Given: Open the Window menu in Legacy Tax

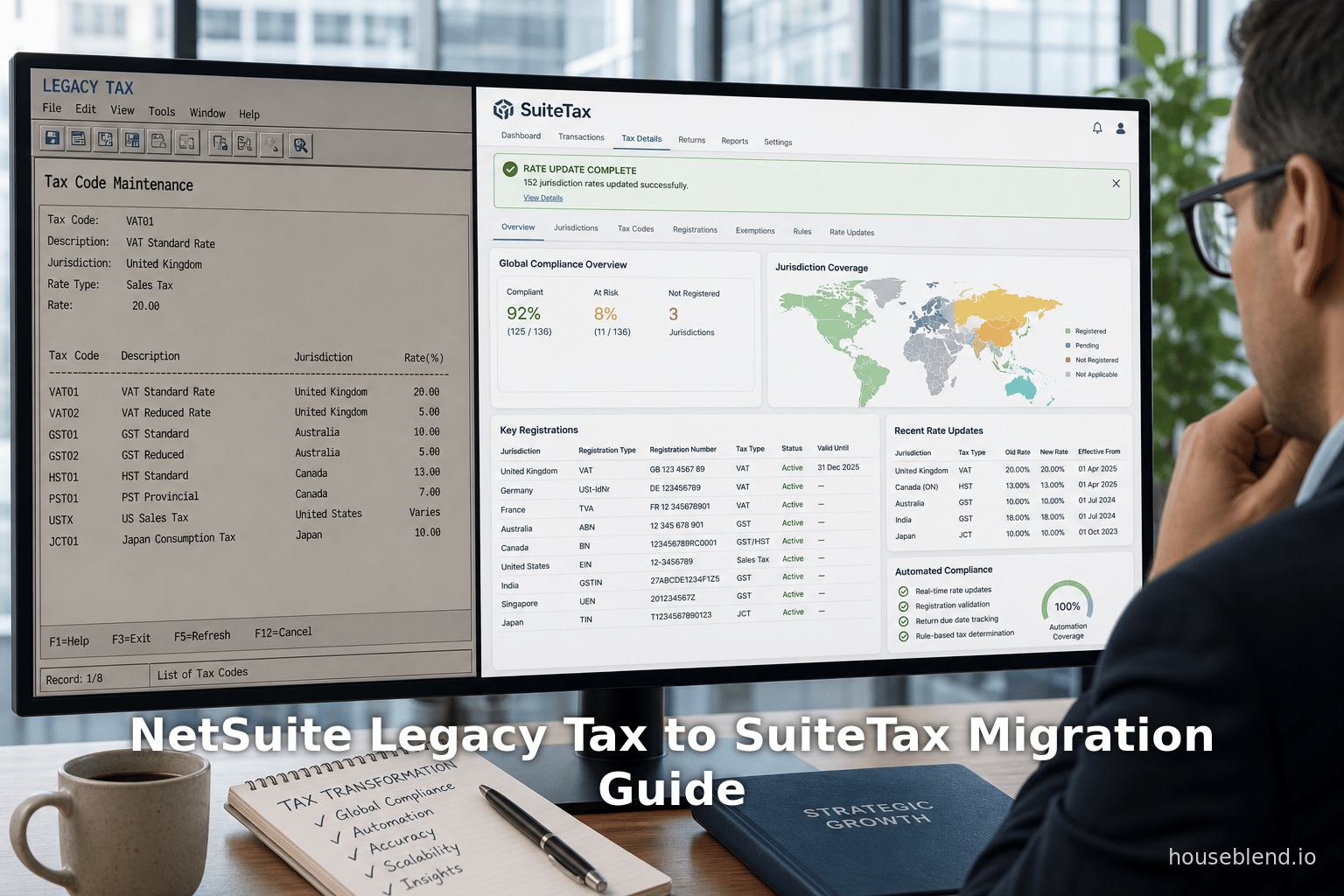Looking at the screenshot, I should pyautogui.click(x=207, y=113).
